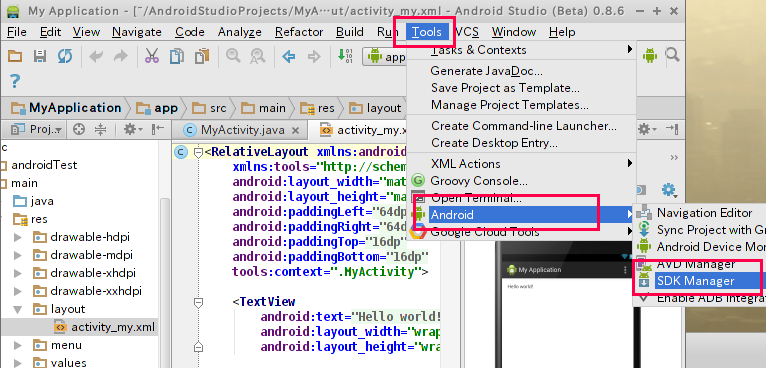Open the View menu

86,32
